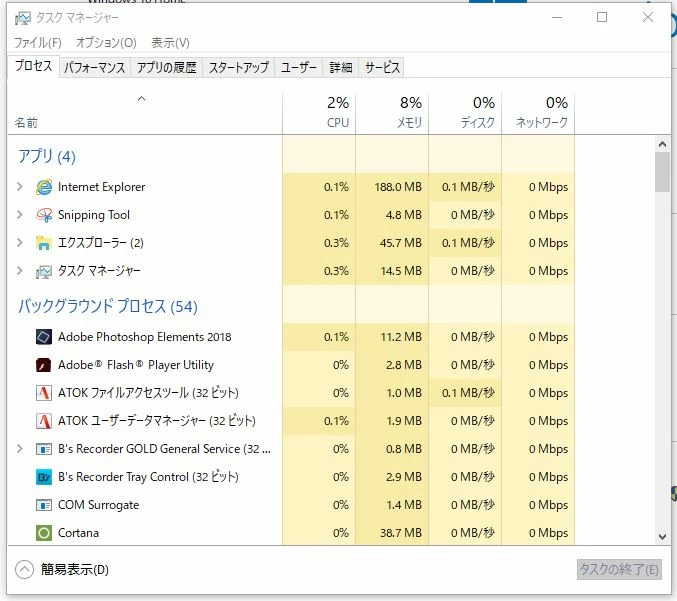Click the Internet Explorer icon
The width and height of the screenshot is (677, 601).
(44, 187)
